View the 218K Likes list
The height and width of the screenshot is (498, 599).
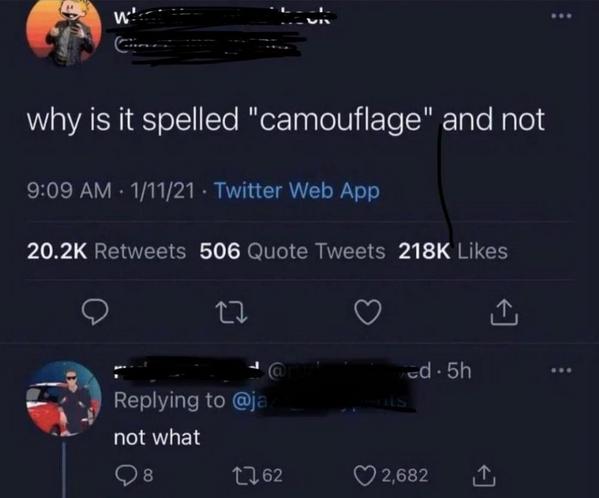[x=453, y=251]
